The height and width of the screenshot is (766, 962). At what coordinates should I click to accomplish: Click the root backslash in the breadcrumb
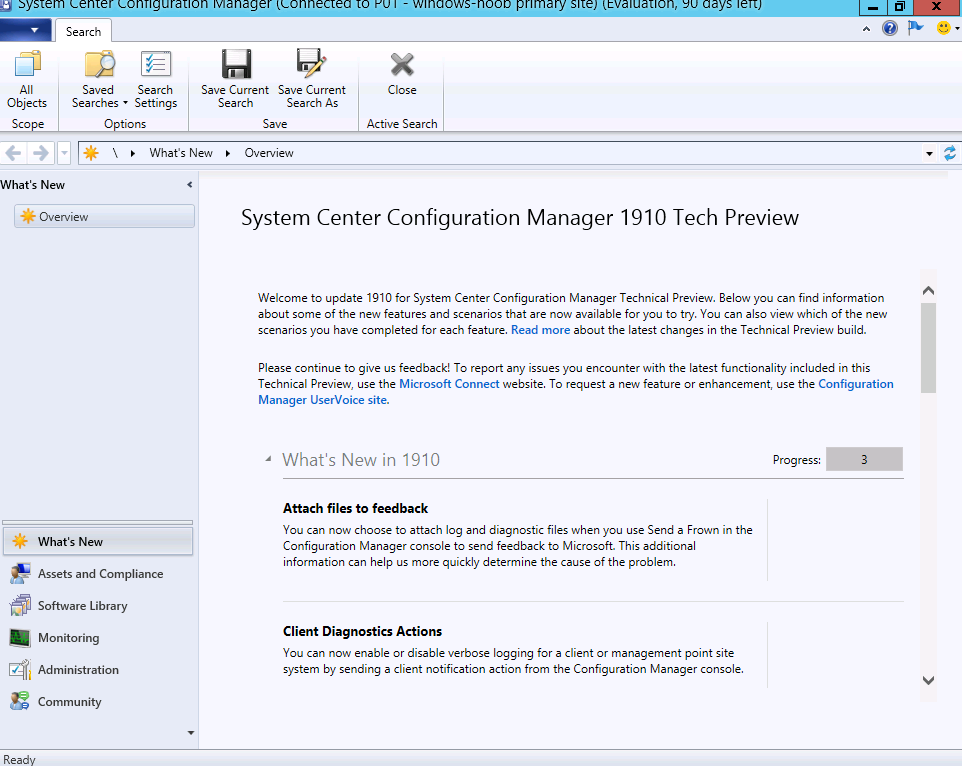point(115,153)
